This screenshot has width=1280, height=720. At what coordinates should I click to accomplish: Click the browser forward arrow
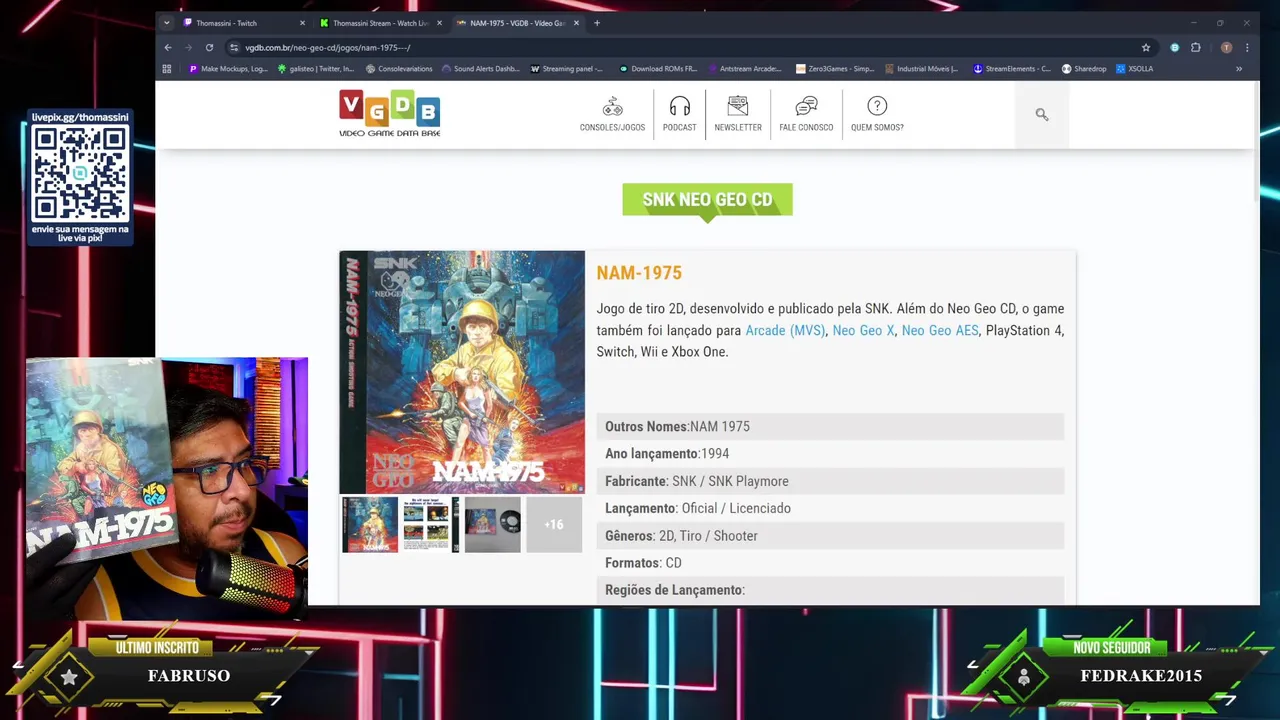point(188,47)
